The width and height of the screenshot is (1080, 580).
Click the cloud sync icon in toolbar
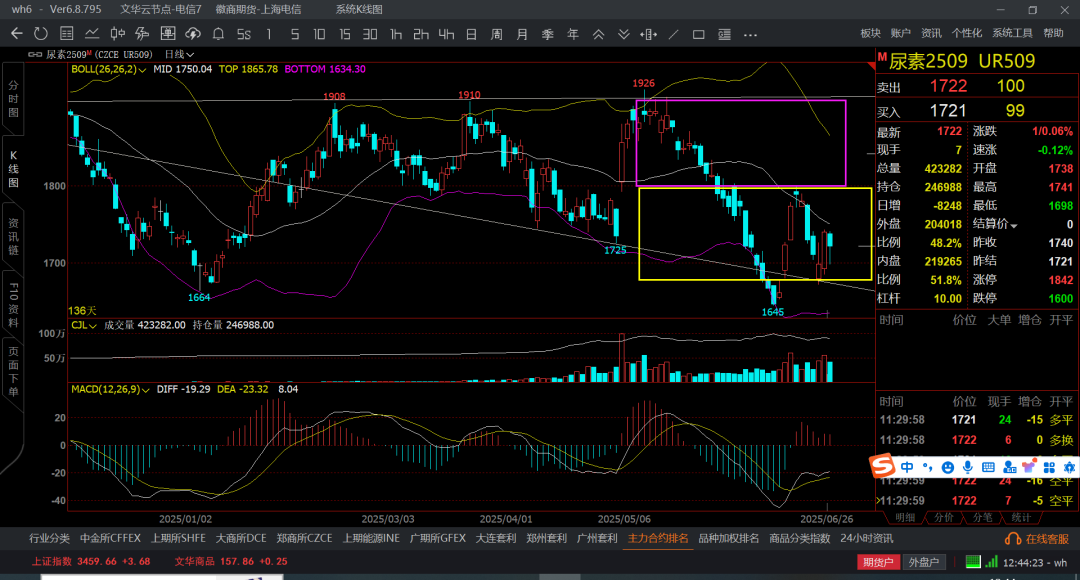193,34
